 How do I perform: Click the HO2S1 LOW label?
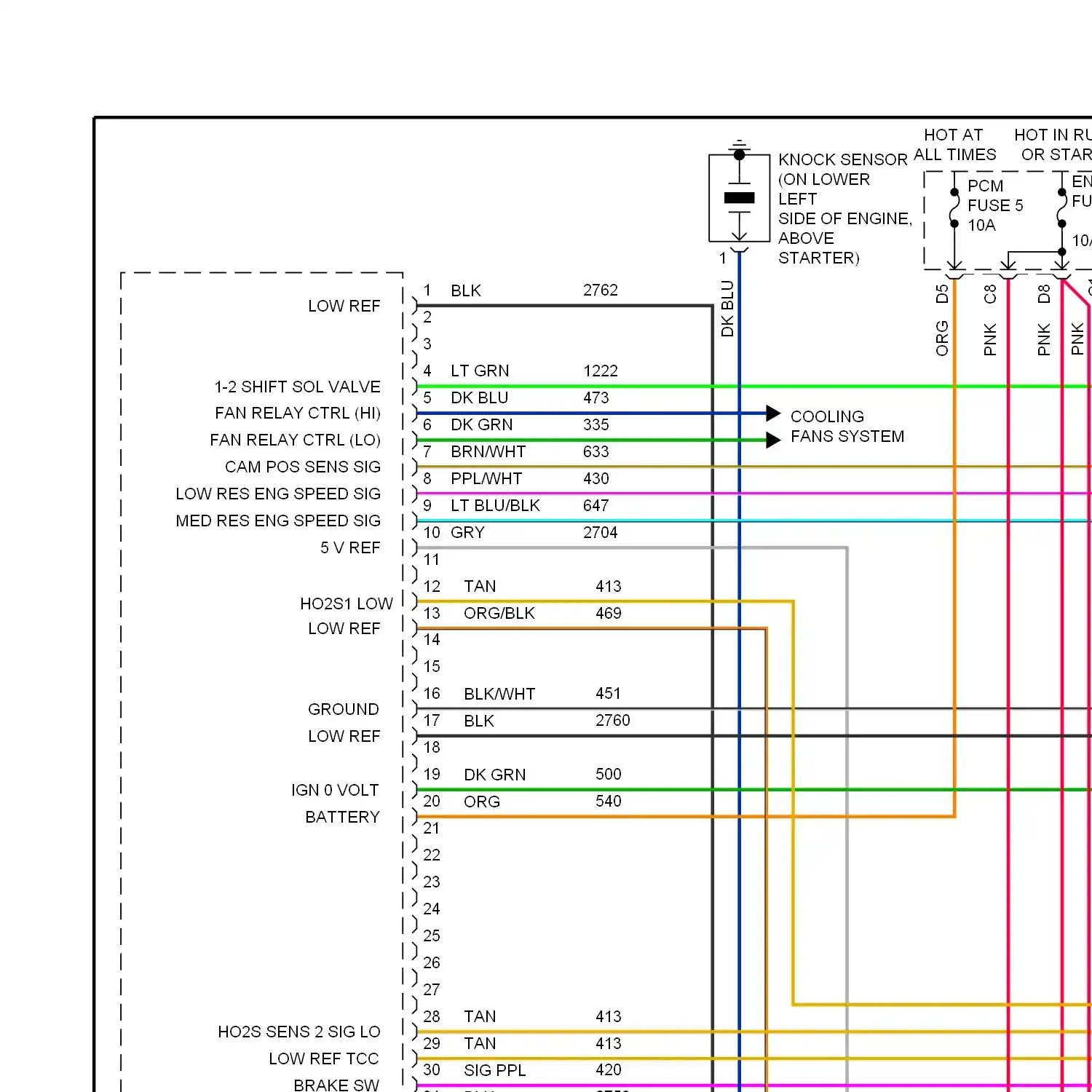346,604
